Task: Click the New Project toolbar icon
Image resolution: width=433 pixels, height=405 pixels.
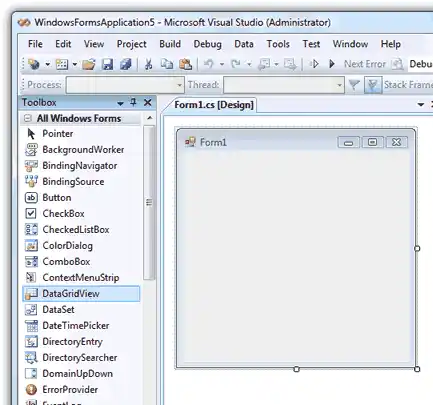Action: coord(33,64)
